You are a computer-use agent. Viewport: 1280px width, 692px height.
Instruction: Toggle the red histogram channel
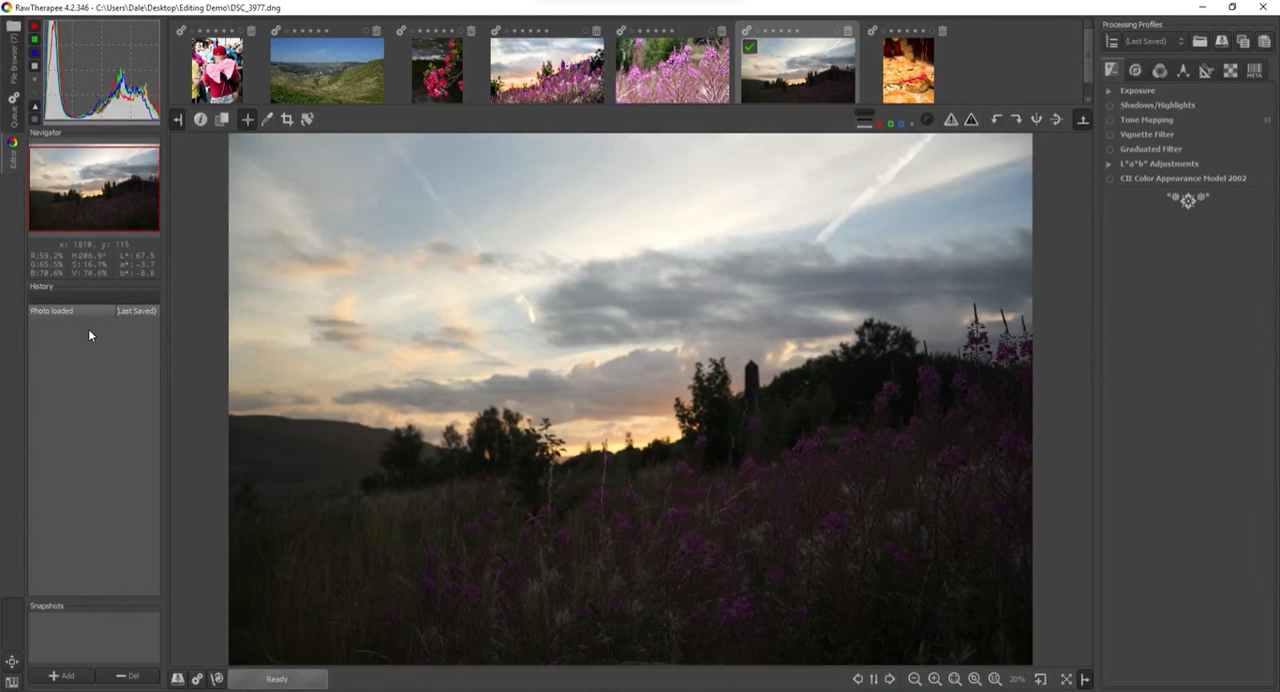click(35, 27)
